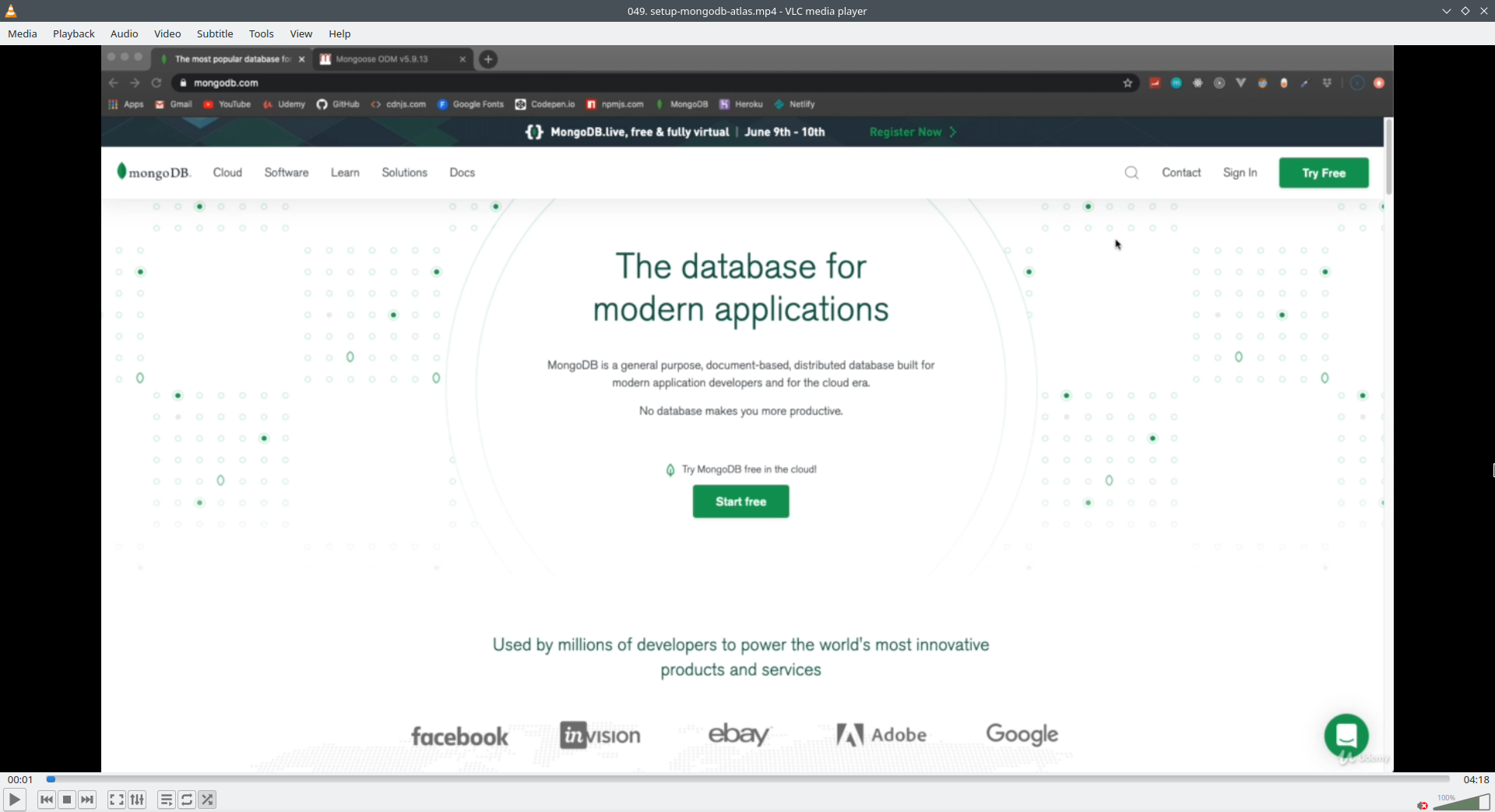Viewport: 1495px width, 812px height.
Task: Switch to the Mongoose ODM v5.9.13 tab
Action: (x=392, y=59)
